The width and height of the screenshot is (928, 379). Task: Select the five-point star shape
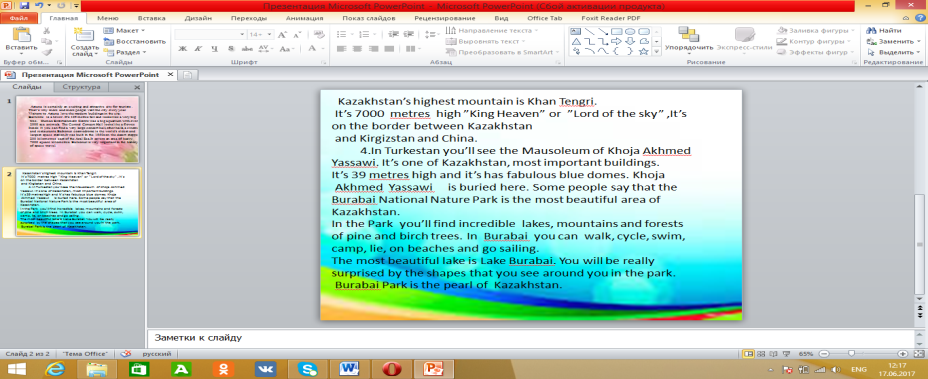[643, 52]
